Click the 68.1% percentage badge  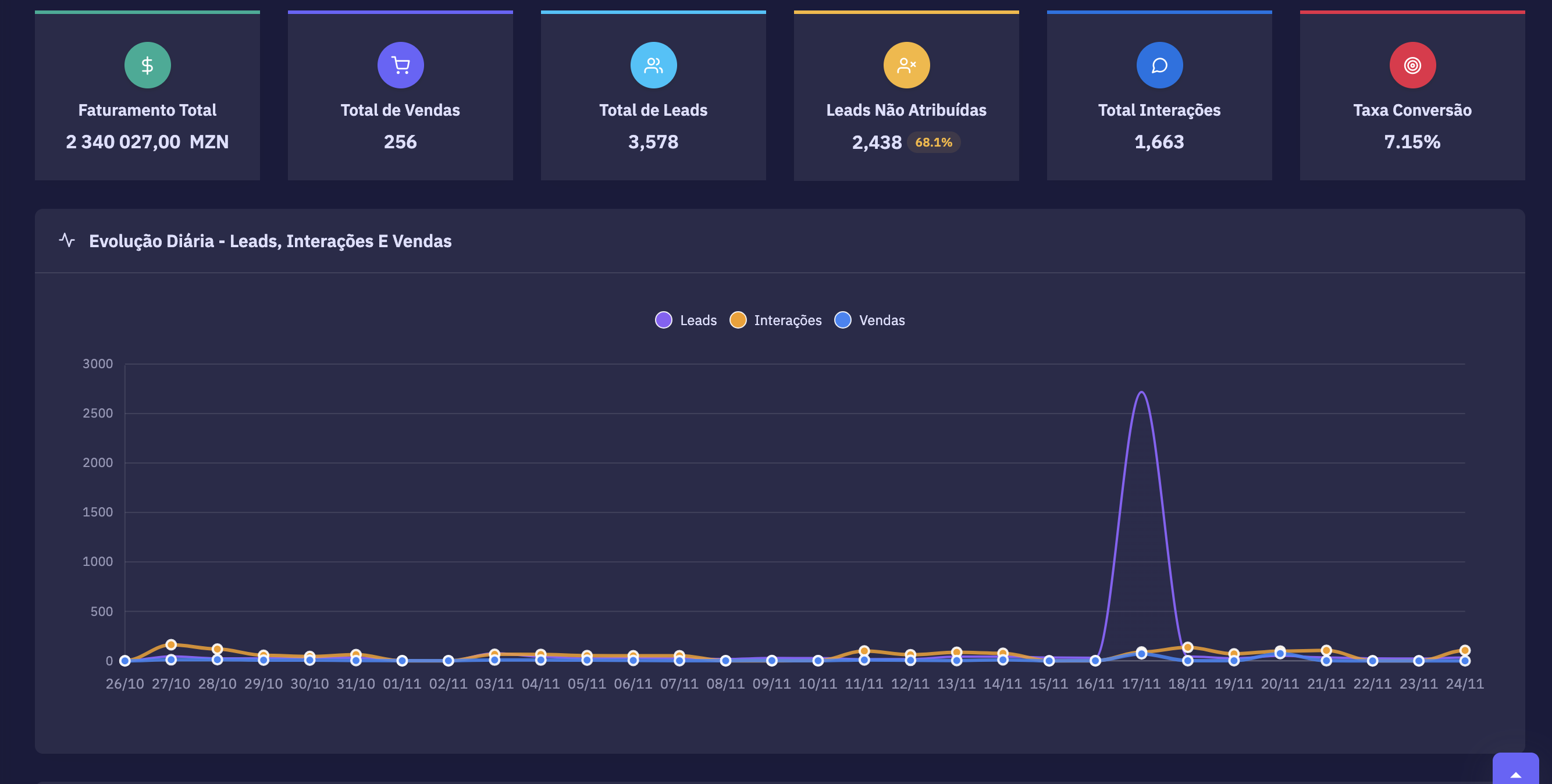point(933,142)
